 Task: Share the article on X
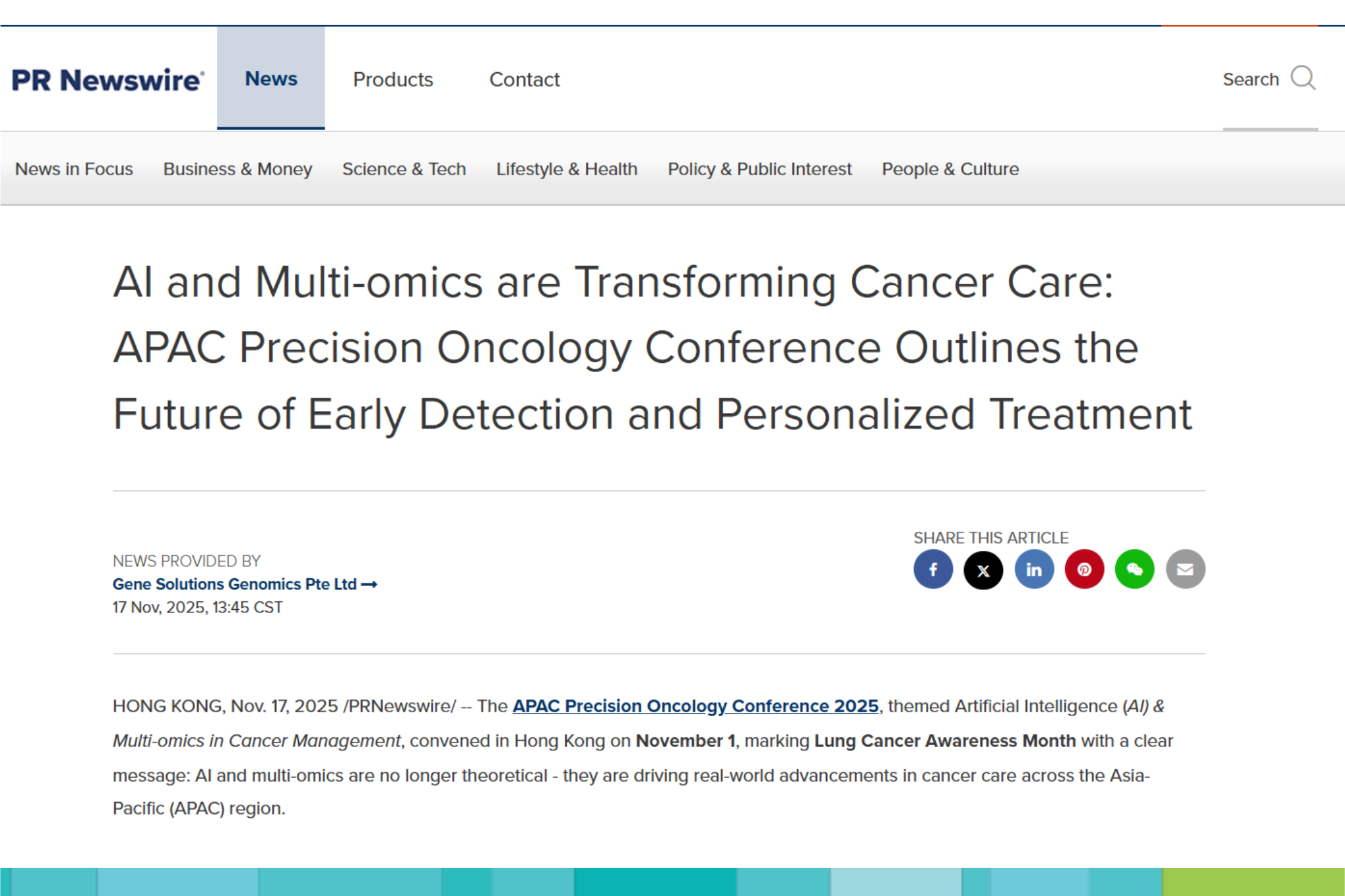coord(983,569)
